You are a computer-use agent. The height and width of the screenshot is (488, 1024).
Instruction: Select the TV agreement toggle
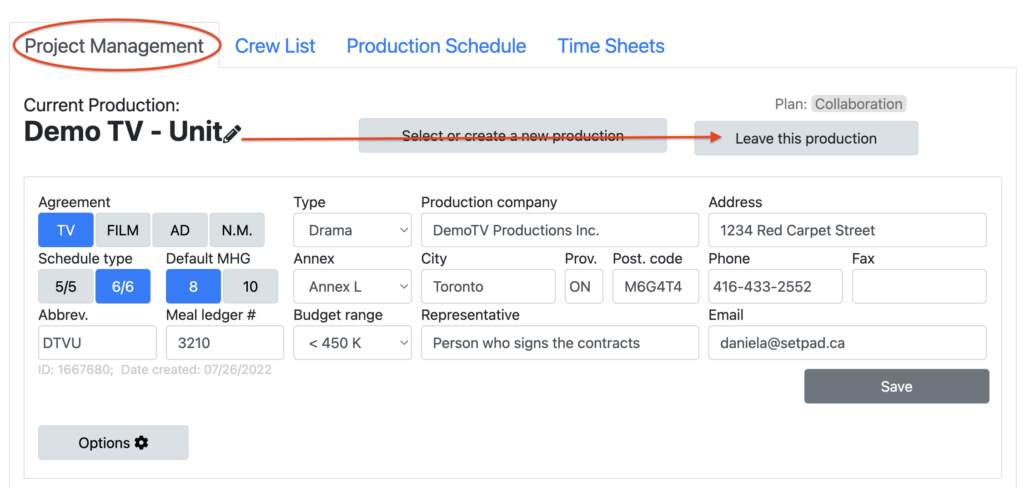[x=66, y=230]
